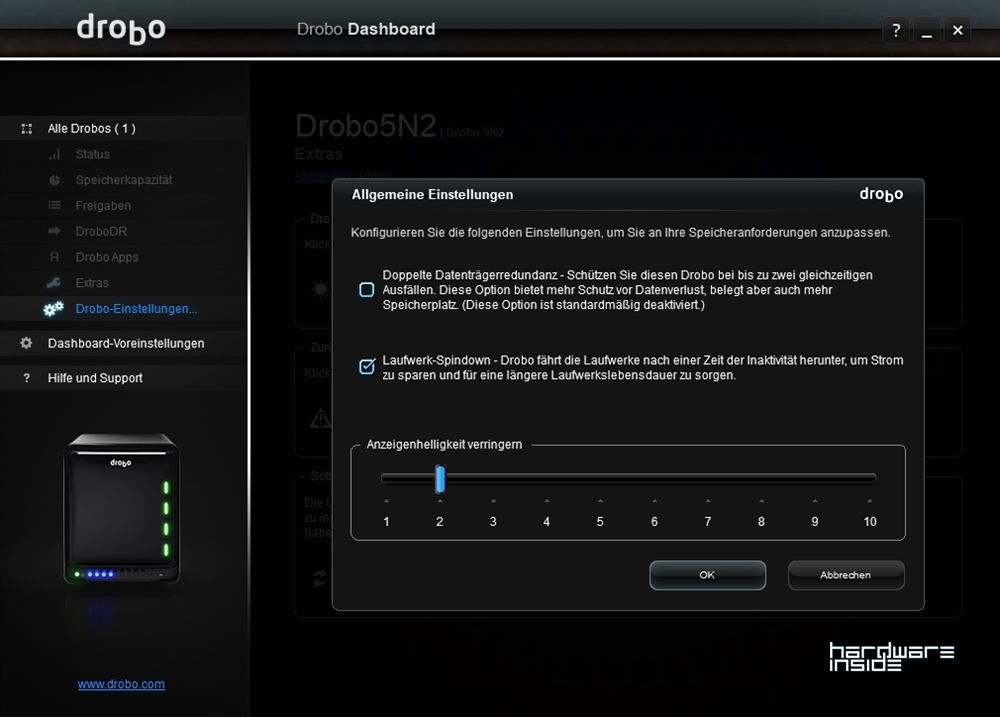This screenshot has width=1000, height=717.
Task: Open help with the title bar question mark
Action: [x=896, y=30]
